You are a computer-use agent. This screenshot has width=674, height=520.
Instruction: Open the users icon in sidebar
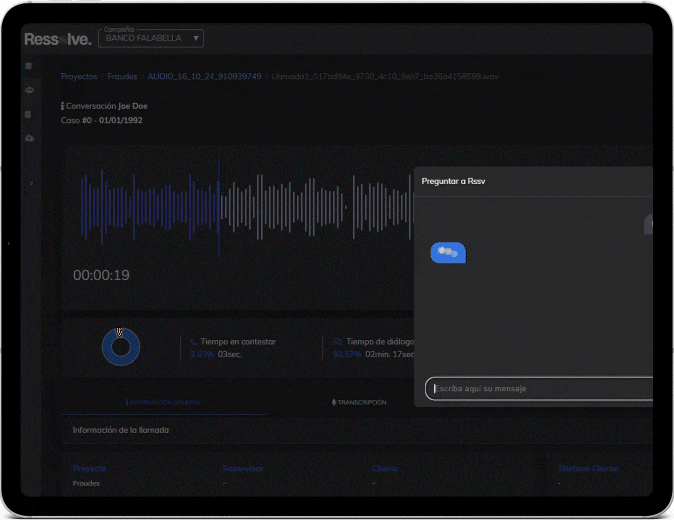click(x=29, y=90)
